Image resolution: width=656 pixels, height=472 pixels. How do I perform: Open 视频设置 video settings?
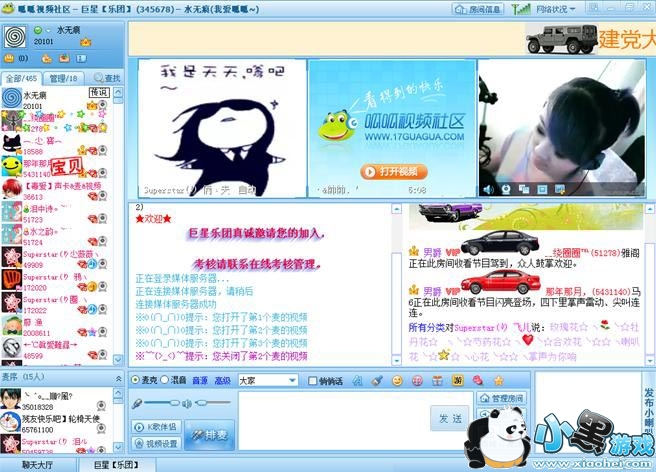click(155, 443)
